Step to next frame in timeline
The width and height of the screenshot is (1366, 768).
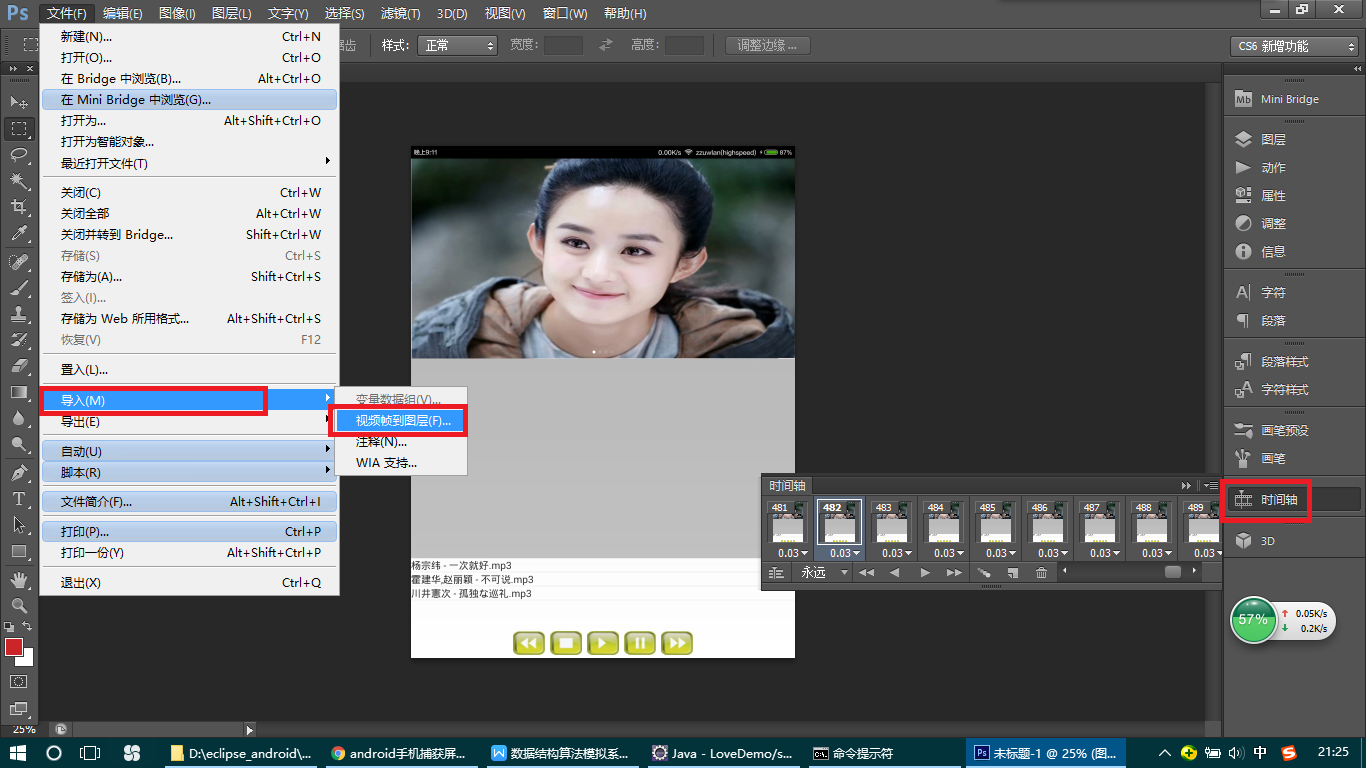[954, 573]
